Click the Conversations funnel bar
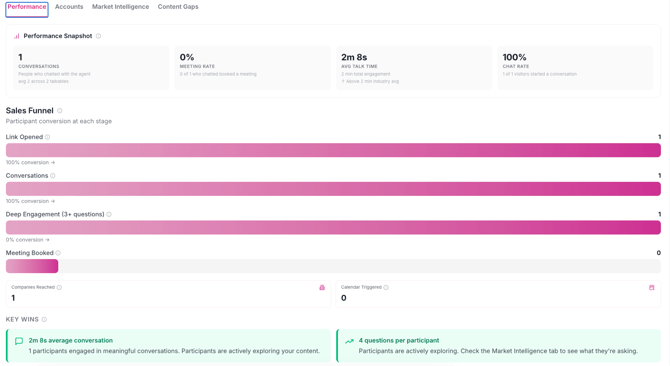Image resolution: width=670 pixels, height=366 pixels. (x=333, y=189)
